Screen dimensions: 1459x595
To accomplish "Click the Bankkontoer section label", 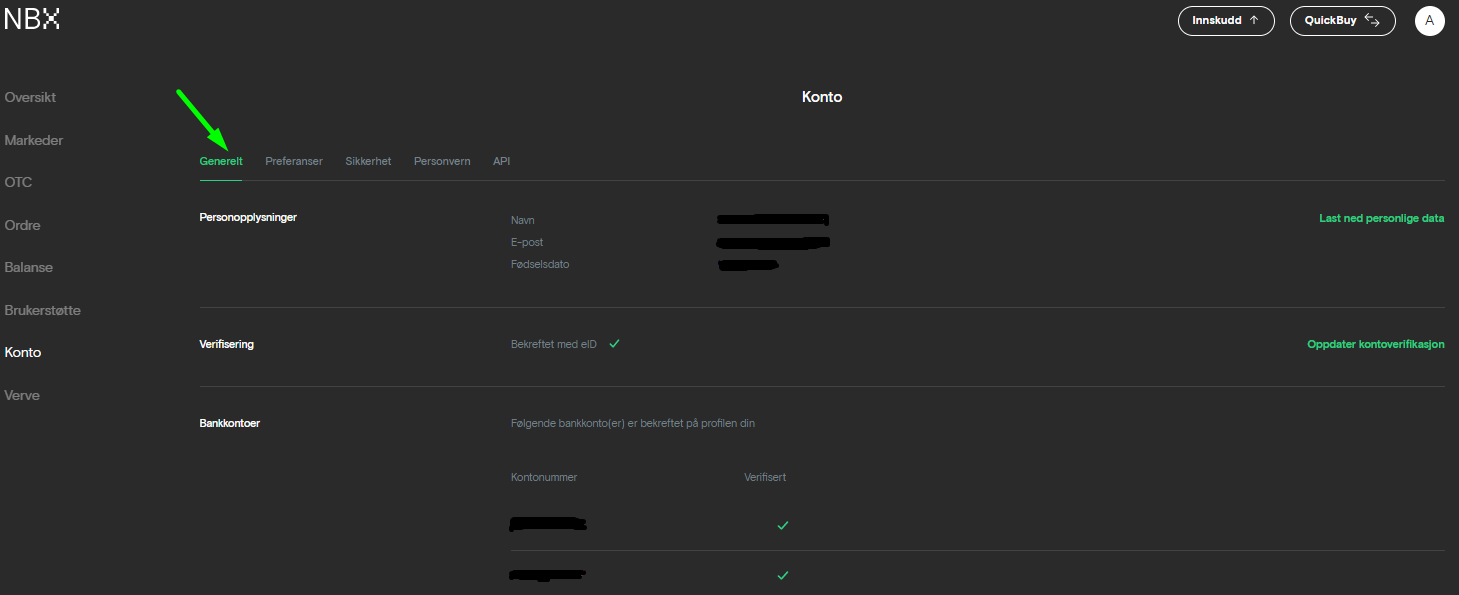I will [230, 424].
